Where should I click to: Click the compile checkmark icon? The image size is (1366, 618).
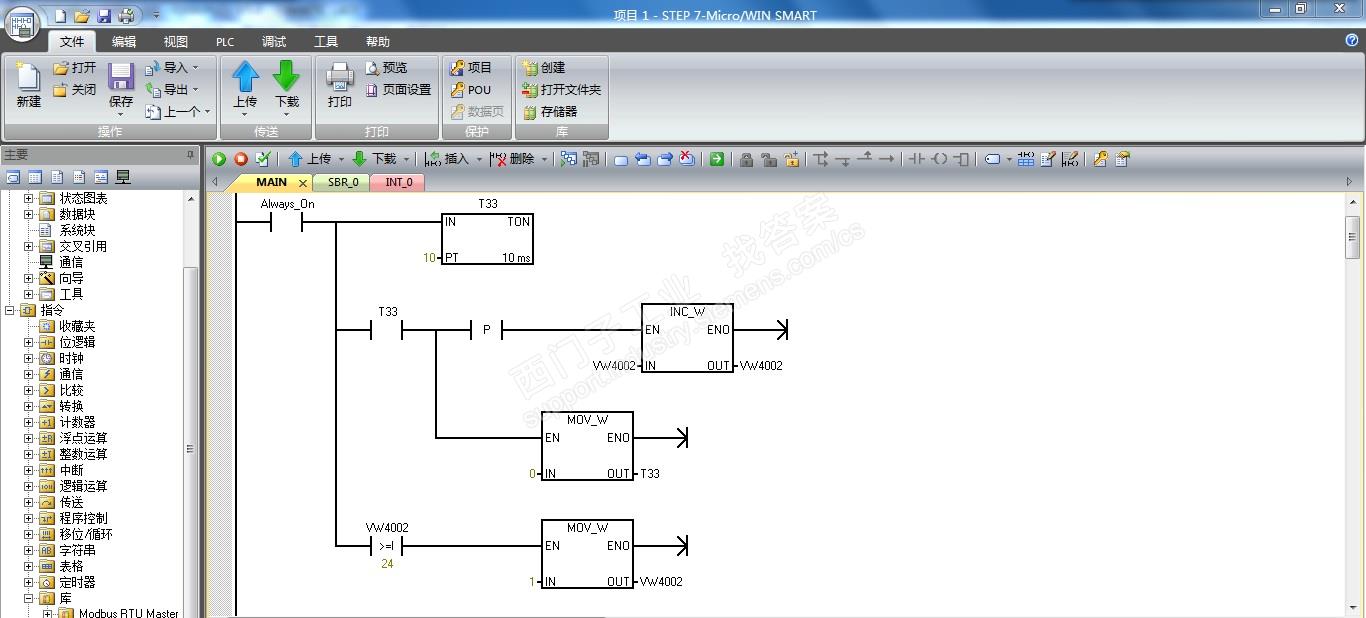[263, 159]
